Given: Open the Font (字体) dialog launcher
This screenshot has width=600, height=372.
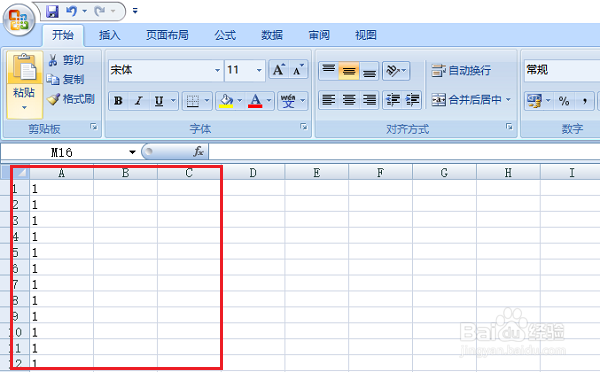Looking at the screenshot, I should pyautogui.click(x=303, y=126).
